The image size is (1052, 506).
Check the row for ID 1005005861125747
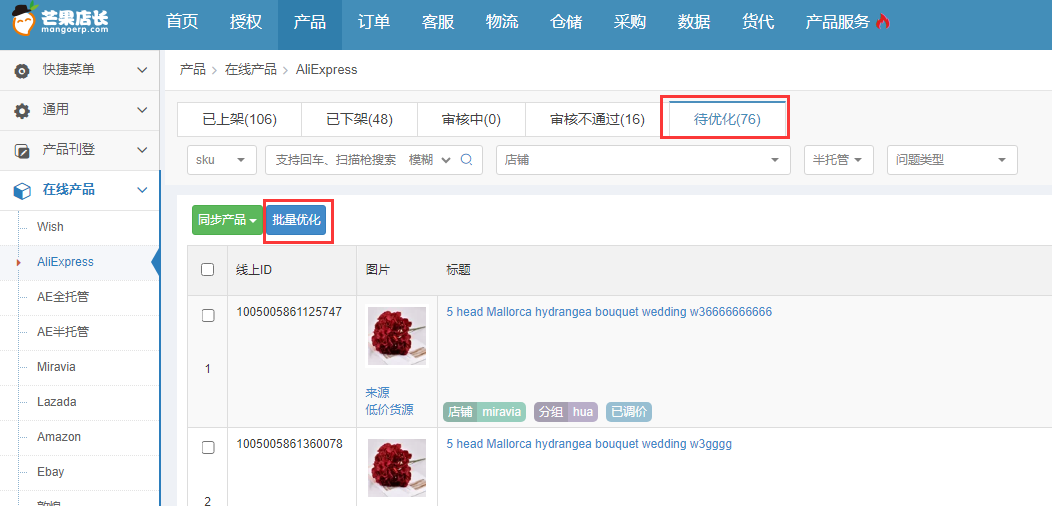[x=208, y=315]
